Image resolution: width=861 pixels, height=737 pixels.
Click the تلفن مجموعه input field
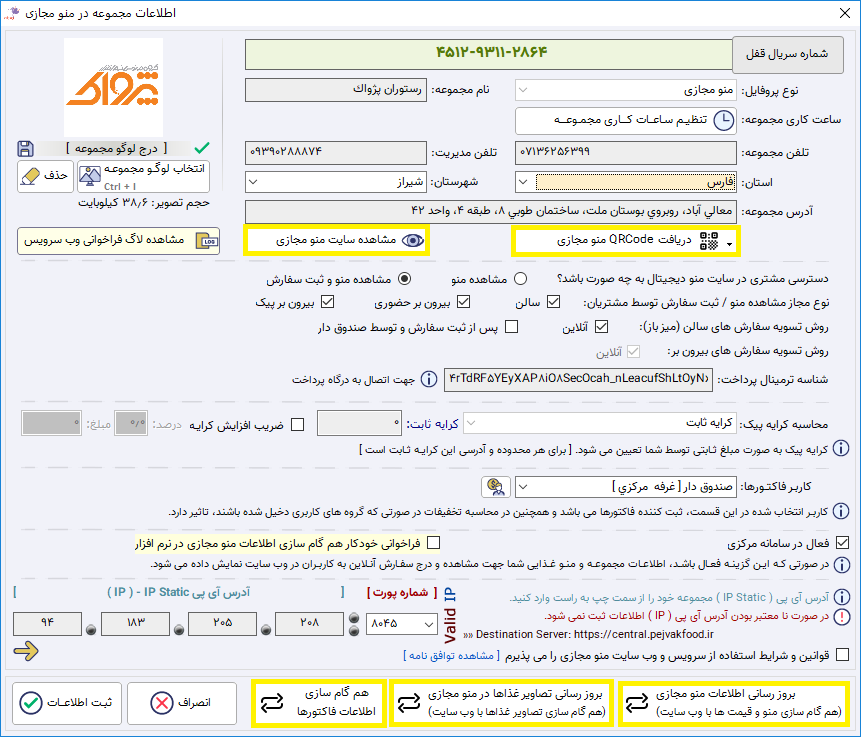click(x=626, y=153)
